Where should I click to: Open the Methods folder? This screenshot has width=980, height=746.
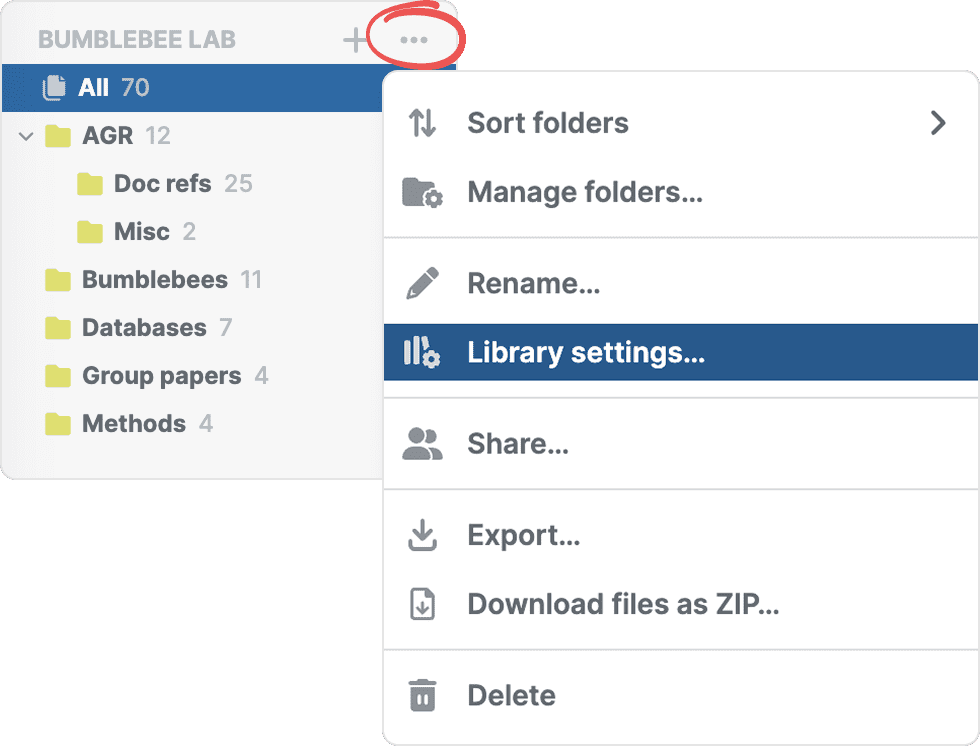pos(133,424)
